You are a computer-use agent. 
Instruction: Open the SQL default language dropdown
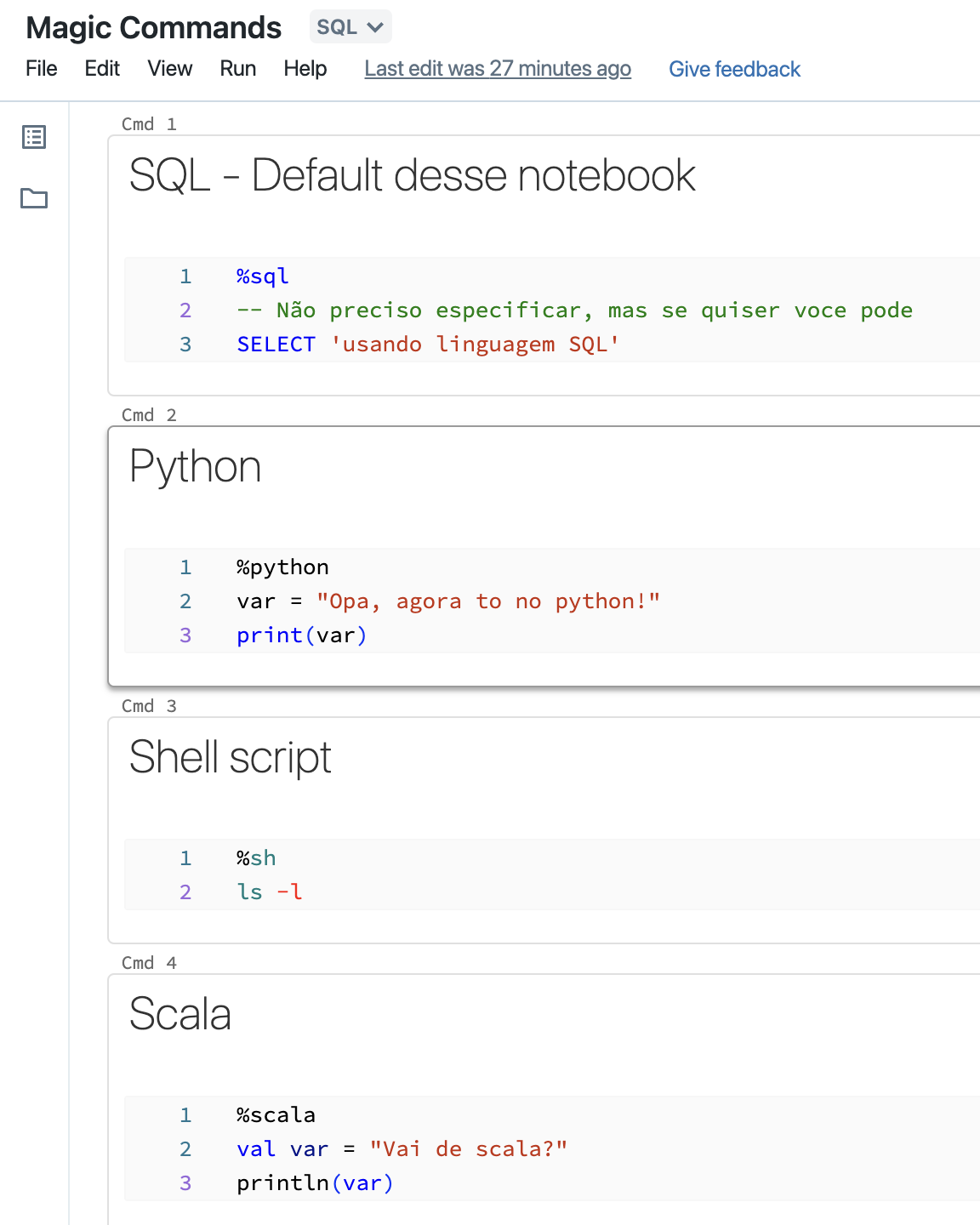click(350, 27)
